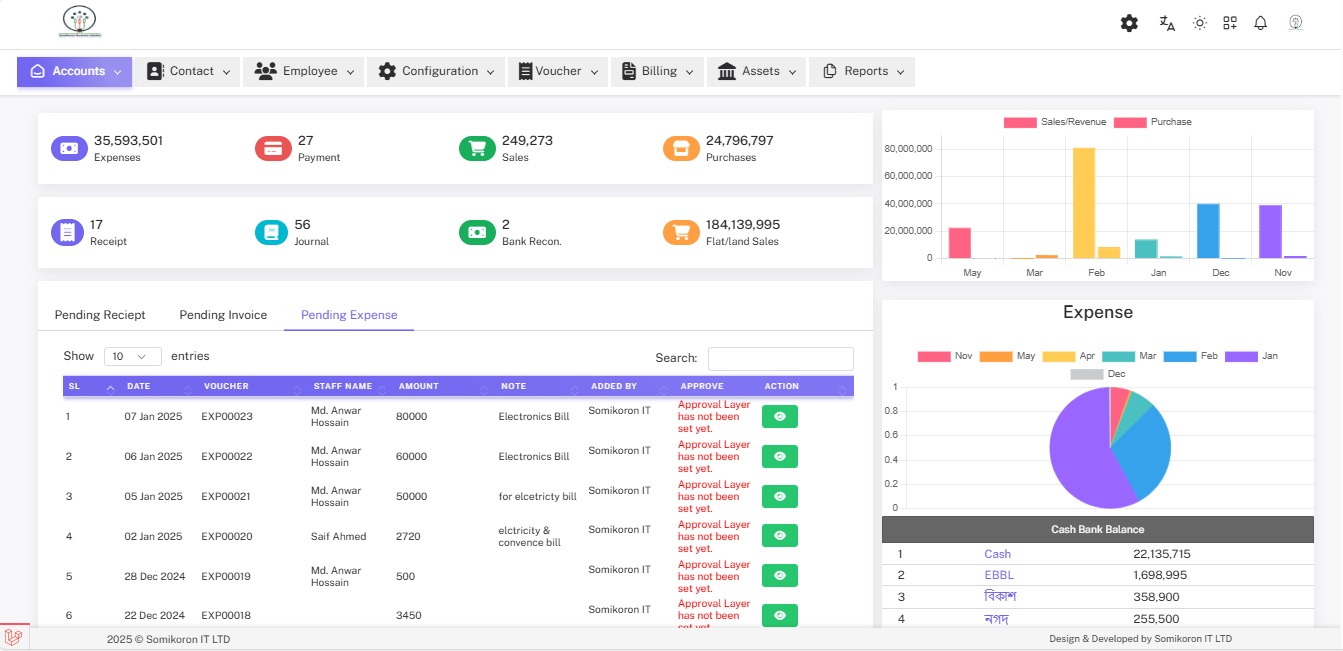Viewport: 1343px width, 651px height.
Task: Open the apps grid shortcut icon
Action: [x=1230, y=23]
